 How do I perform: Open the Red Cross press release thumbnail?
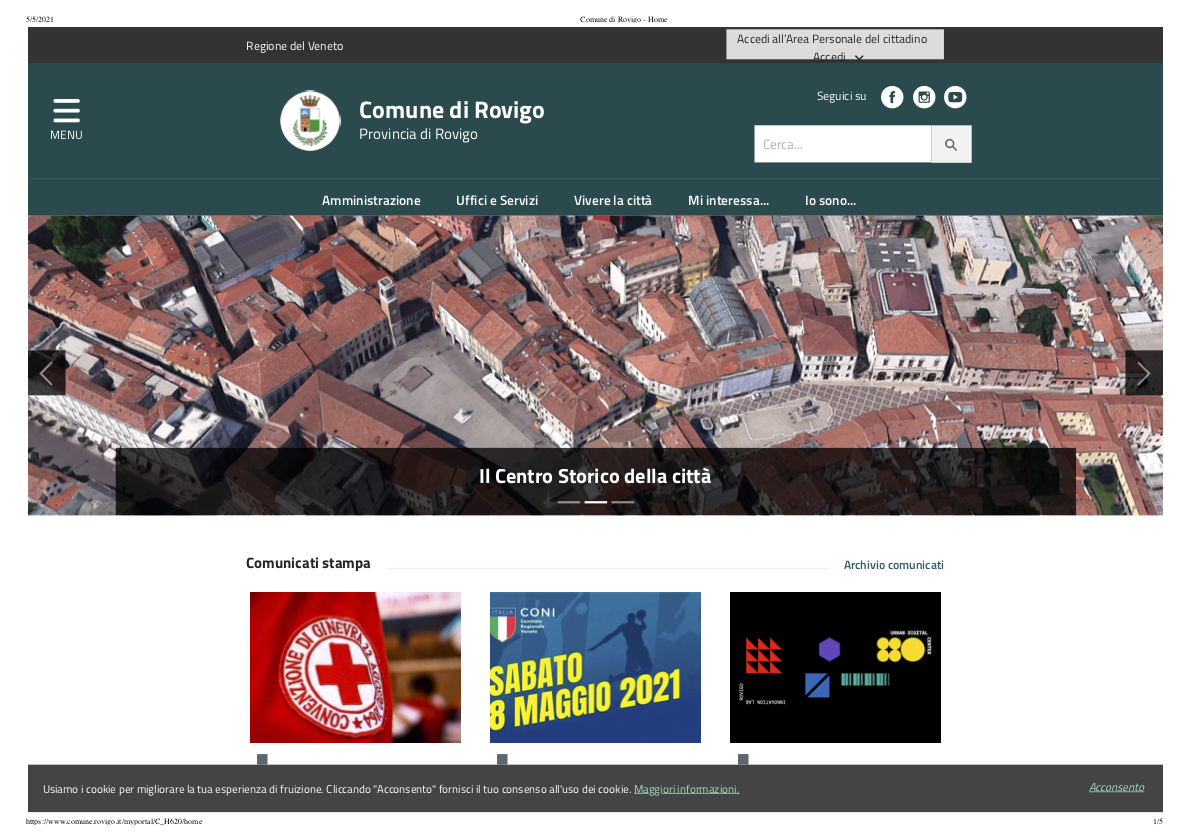356,667
